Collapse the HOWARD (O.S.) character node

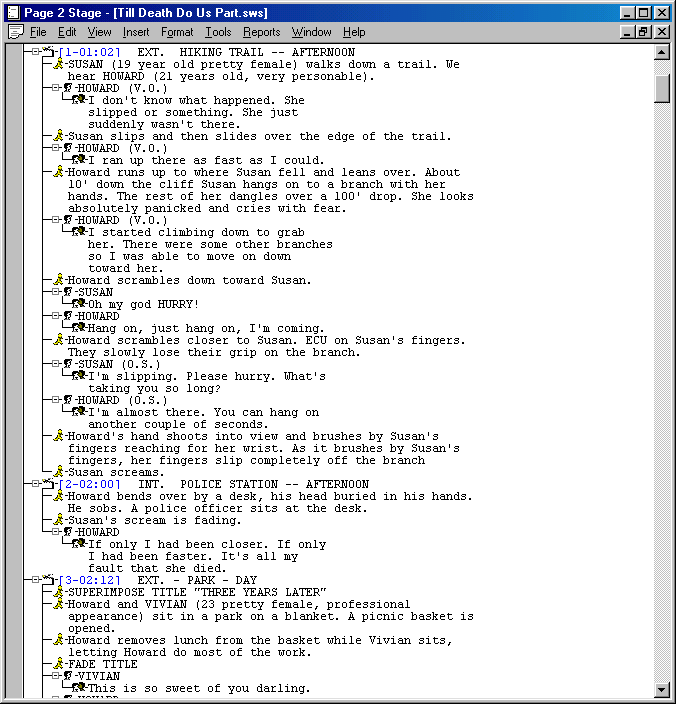[x=56, y=400]
